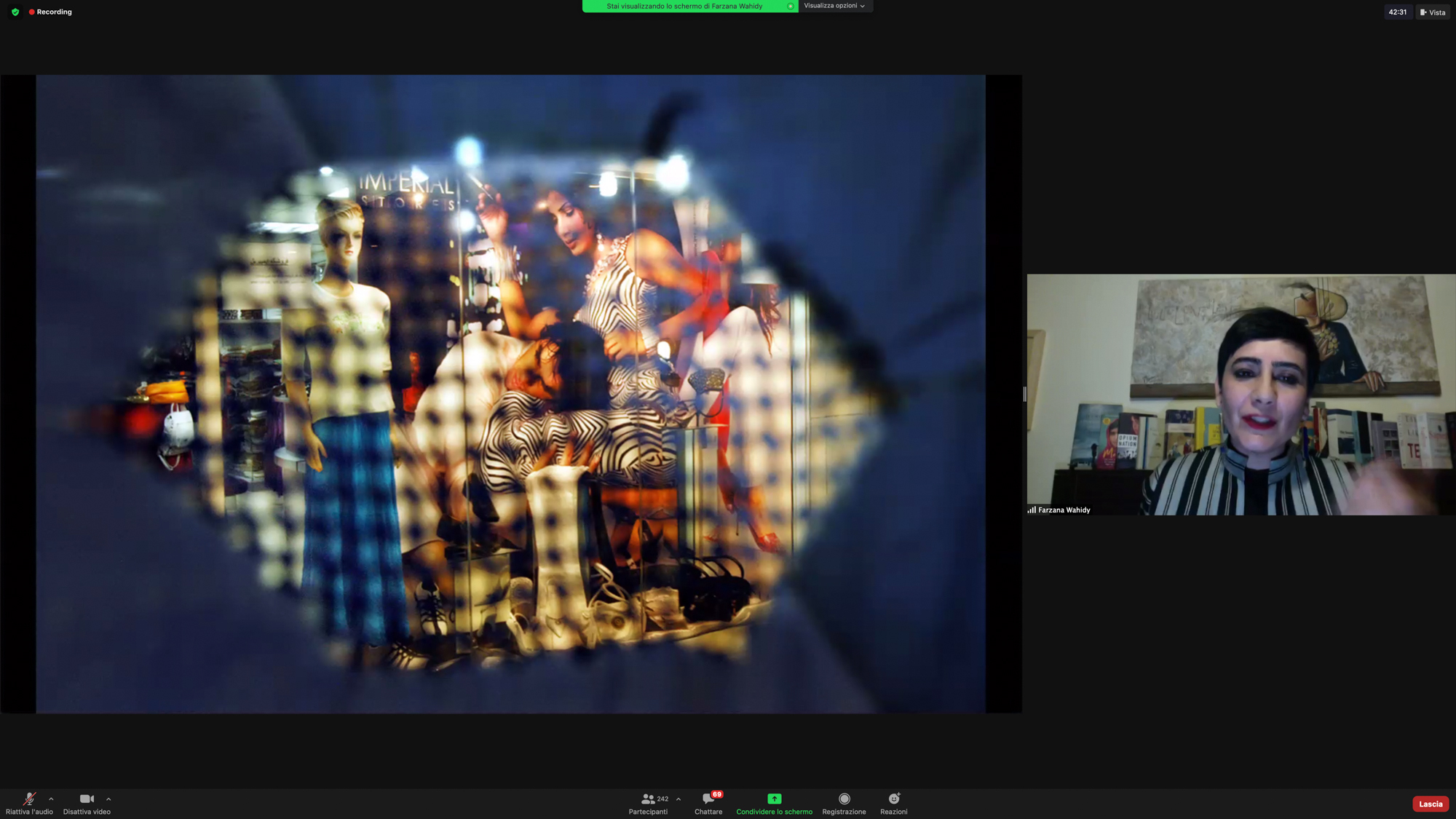Open the Chattare chat panel
The width and height of the screenshot is (1456, 819).
tap(708, 804)
